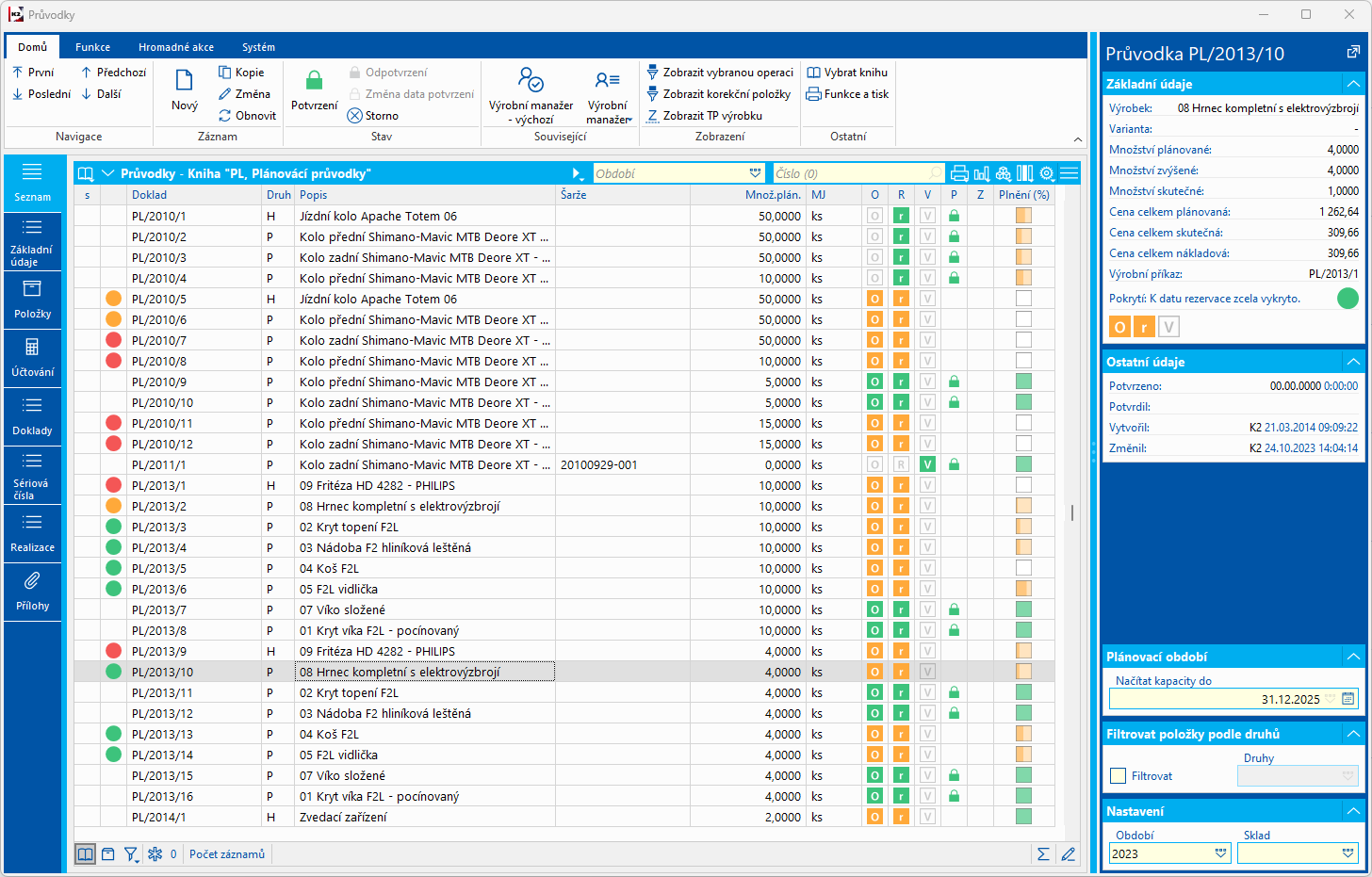
Task: Click the green coverage status indicator
Action: click(1347, 299)
